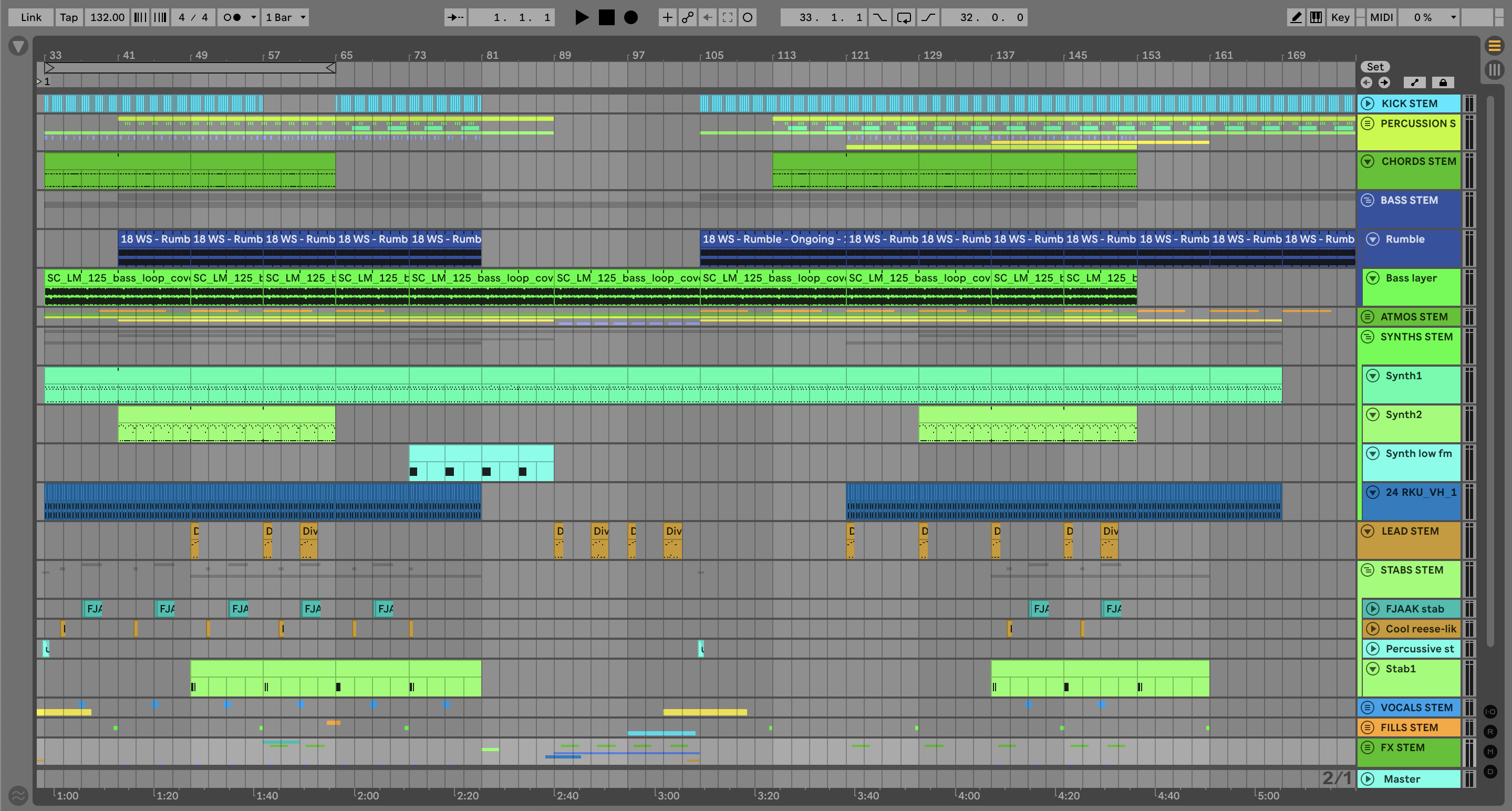Enable the Computer MIDI Keyboard piano icon
The image size is (1512, 811).
pyautogui.click(x=1316, y=17)
